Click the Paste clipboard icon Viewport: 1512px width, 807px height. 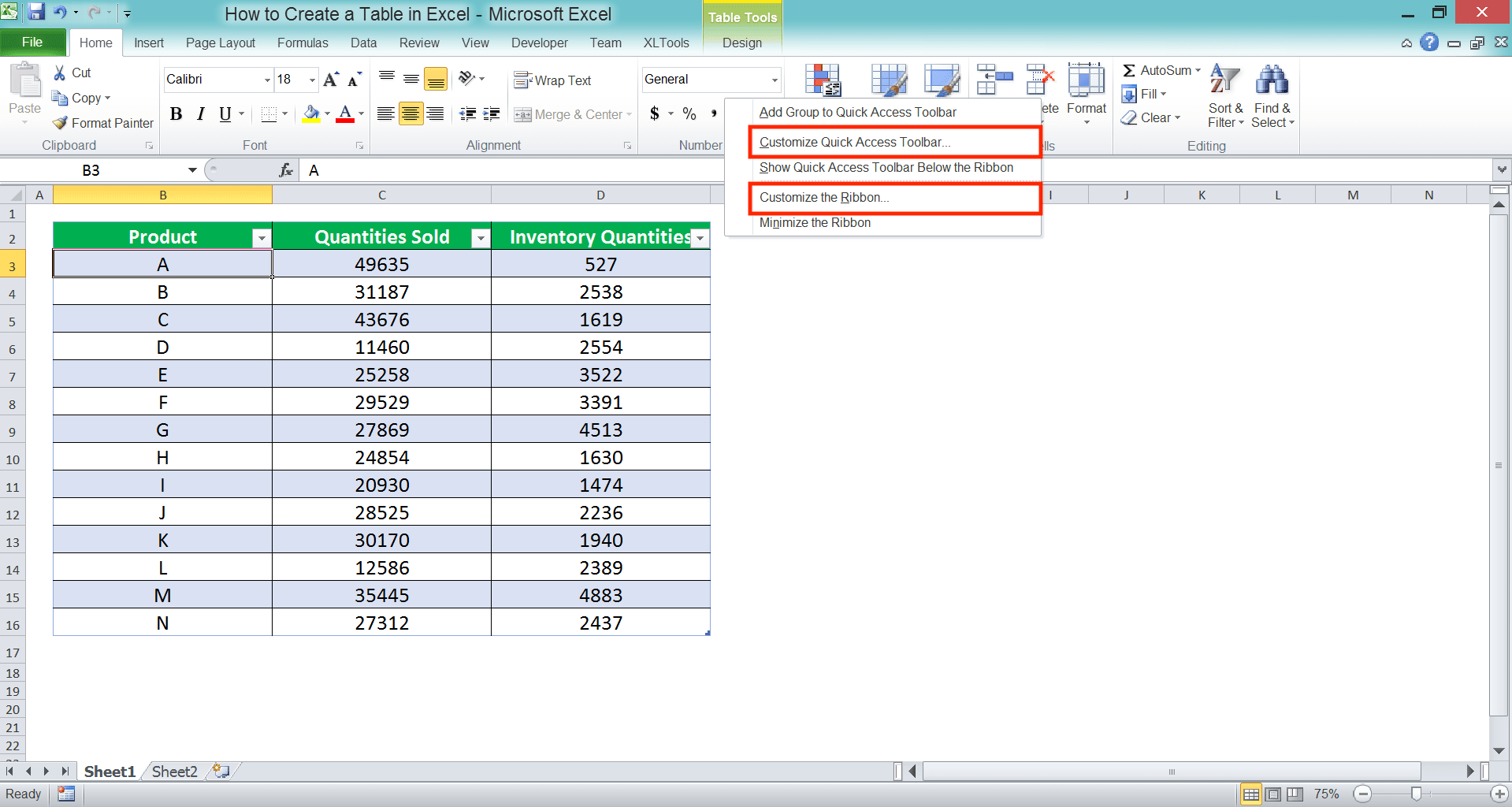pyautogui.click(x=24, y=80)
